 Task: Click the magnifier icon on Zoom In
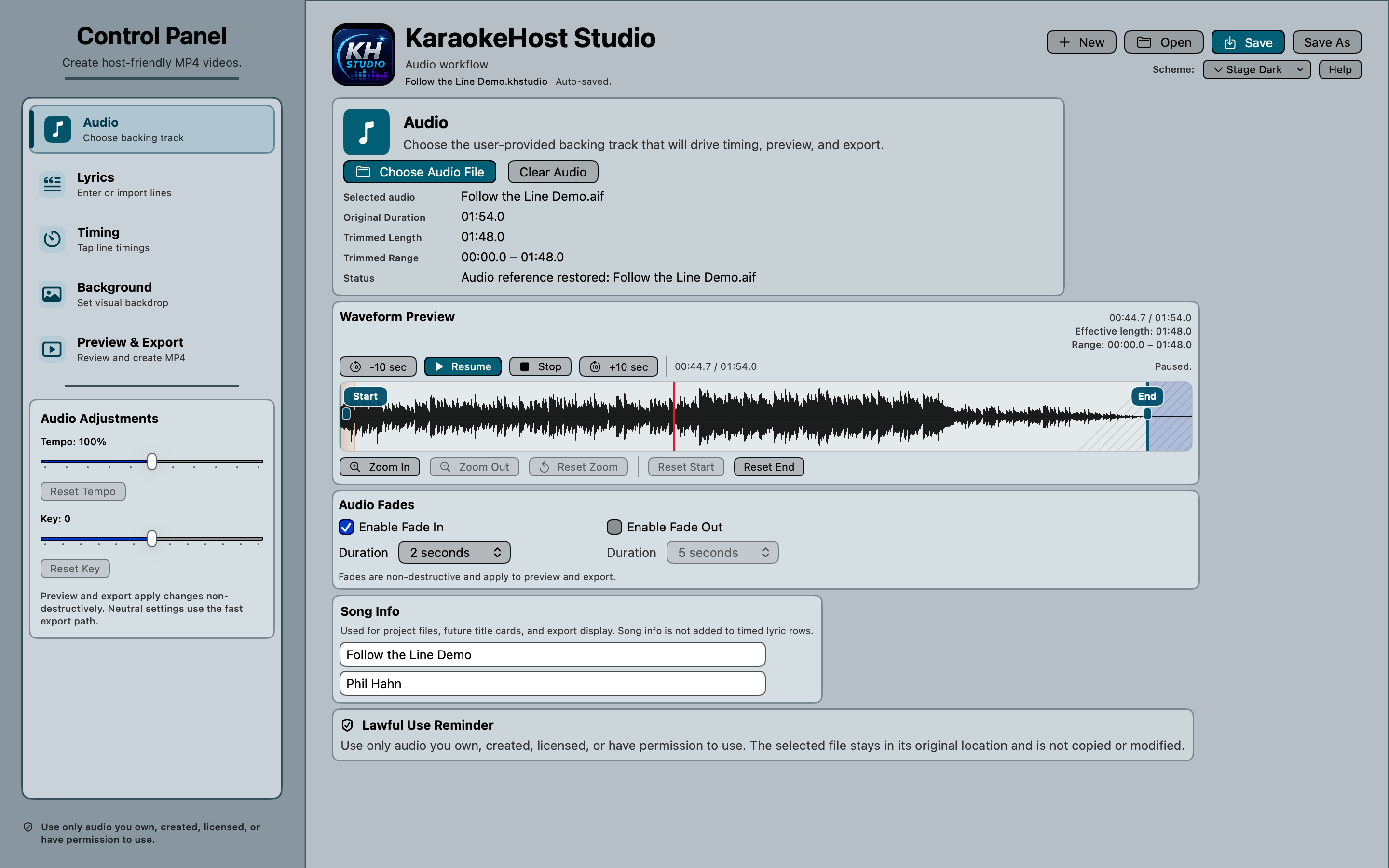pyautogui.click(x=355, y=467)
